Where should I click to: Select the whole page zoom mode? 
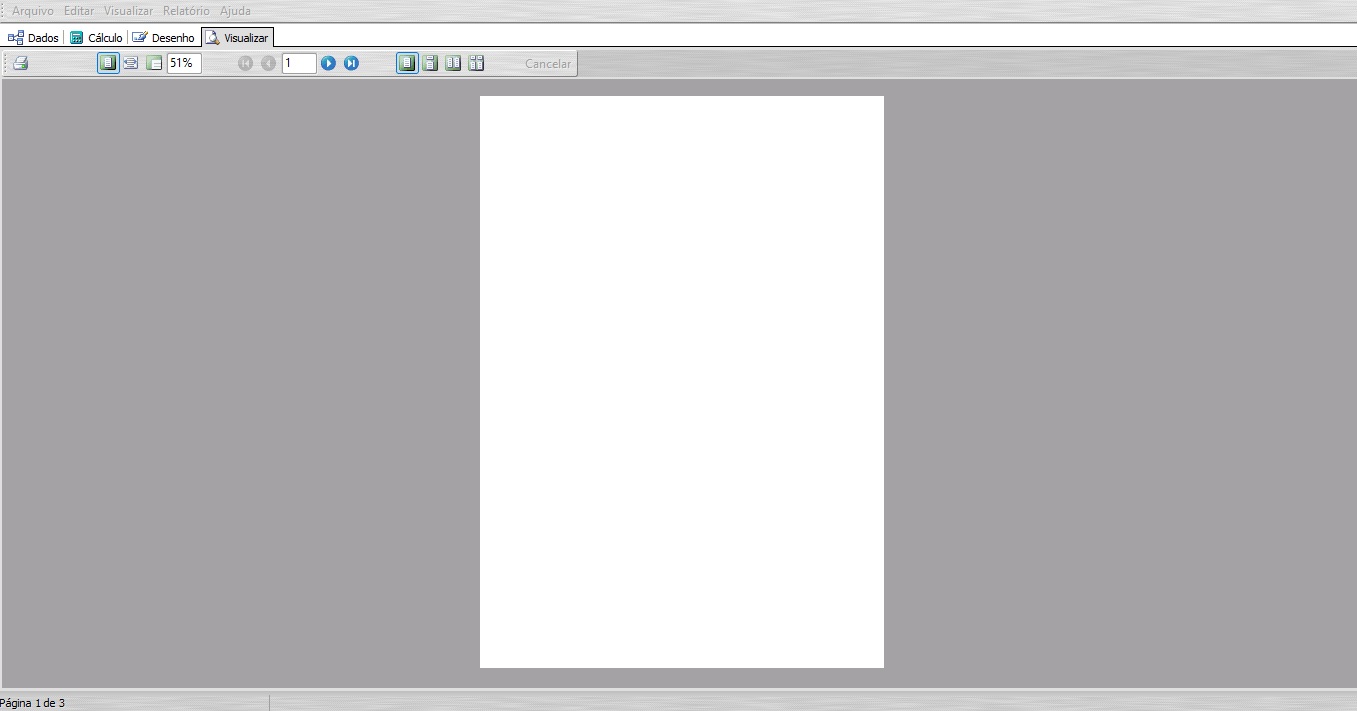[108, 63]
